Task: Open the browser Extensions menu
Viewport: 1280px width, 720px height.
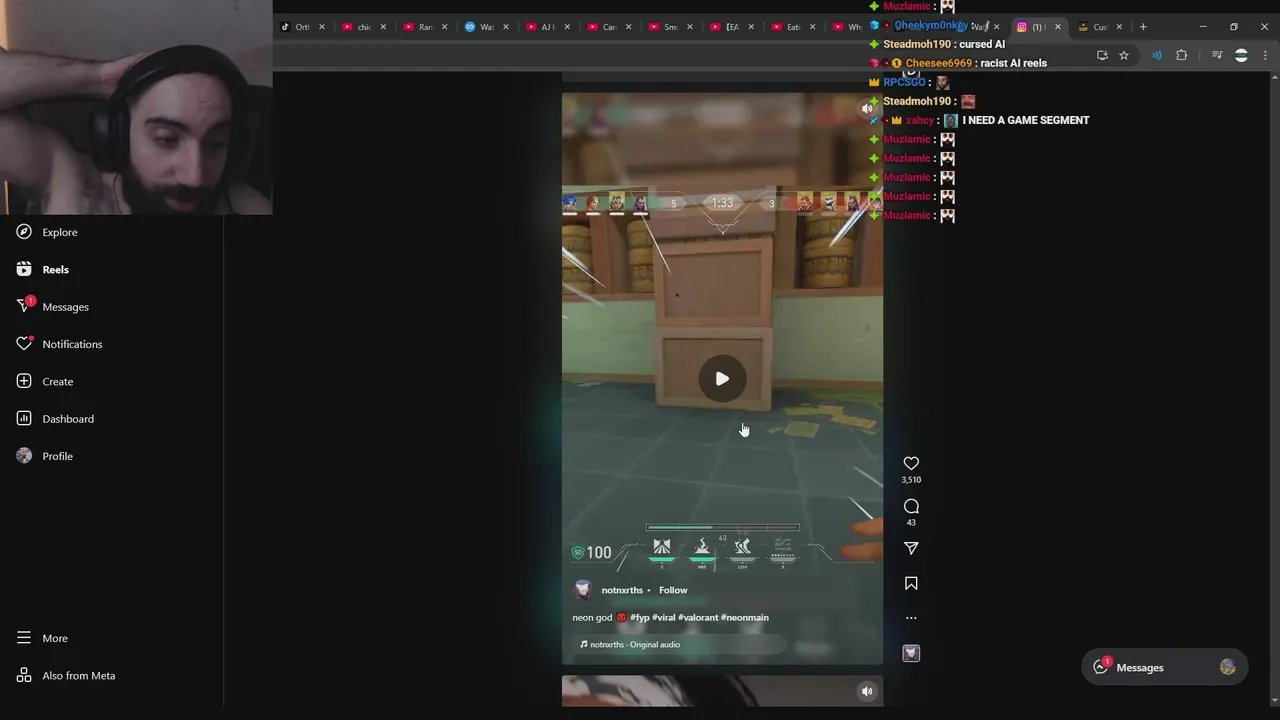Action: [x=1181, y=55]
